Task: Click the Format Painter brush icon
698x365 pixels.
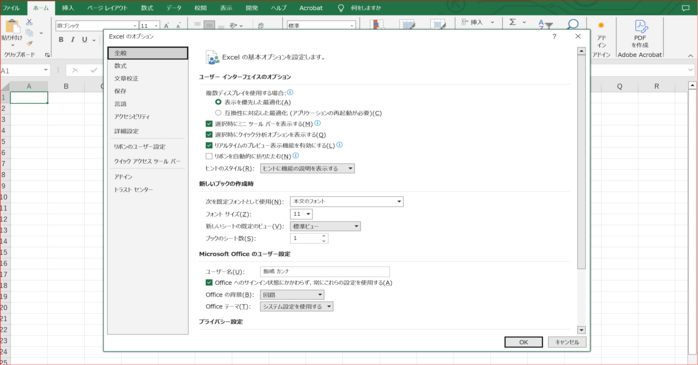Action: [29, 43]
